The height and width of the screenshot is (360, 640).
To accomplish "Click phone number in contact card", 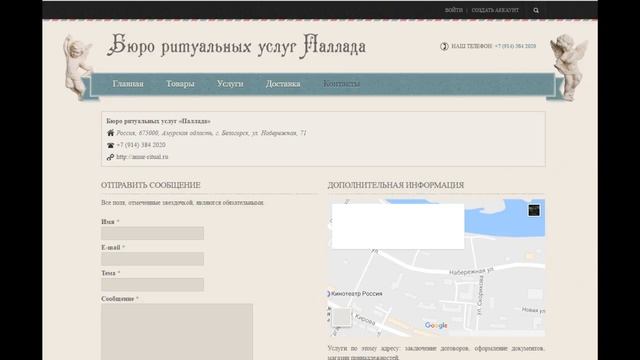I will pos(141,145).
